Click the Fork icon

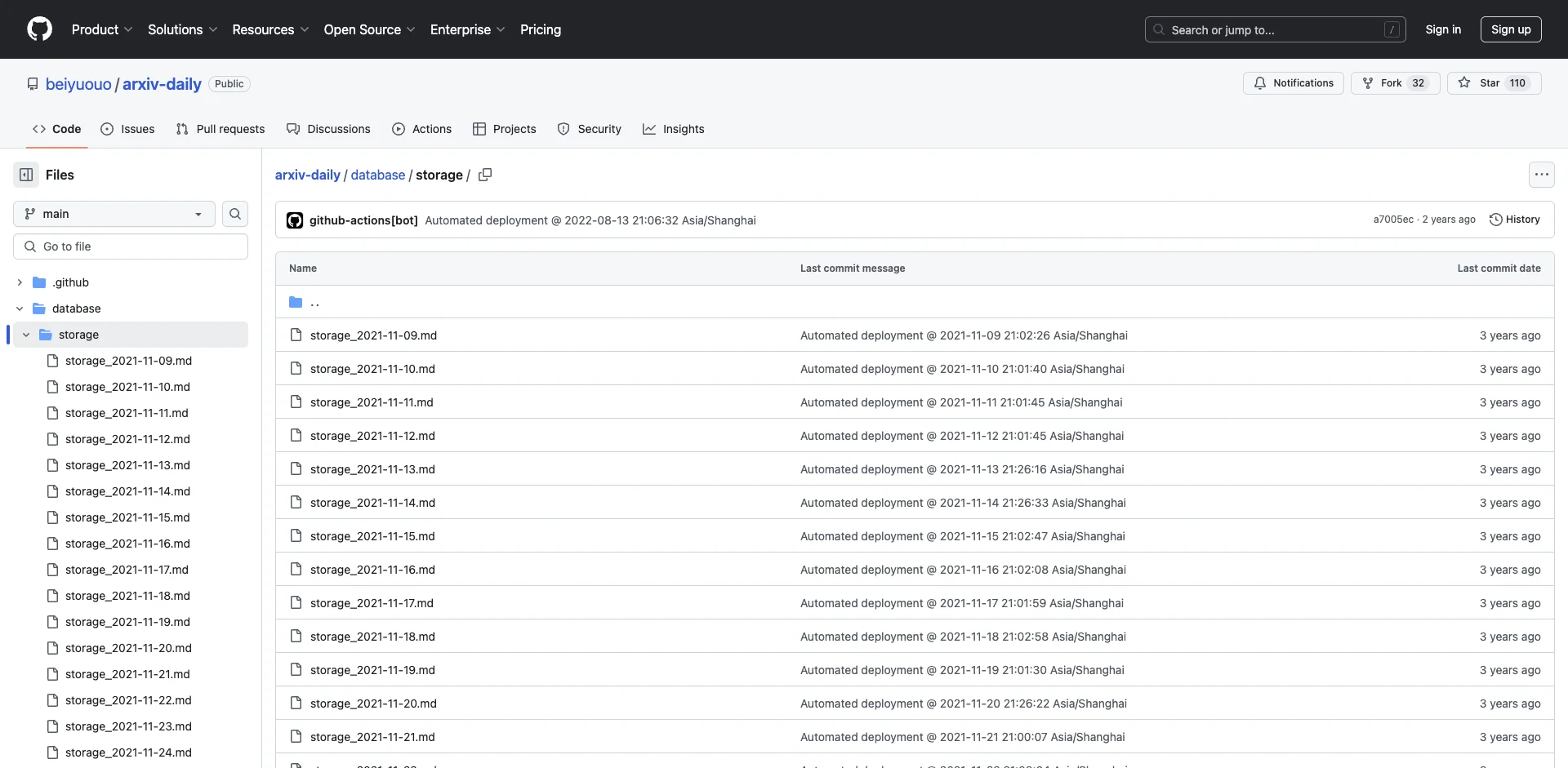point(1368,83)
